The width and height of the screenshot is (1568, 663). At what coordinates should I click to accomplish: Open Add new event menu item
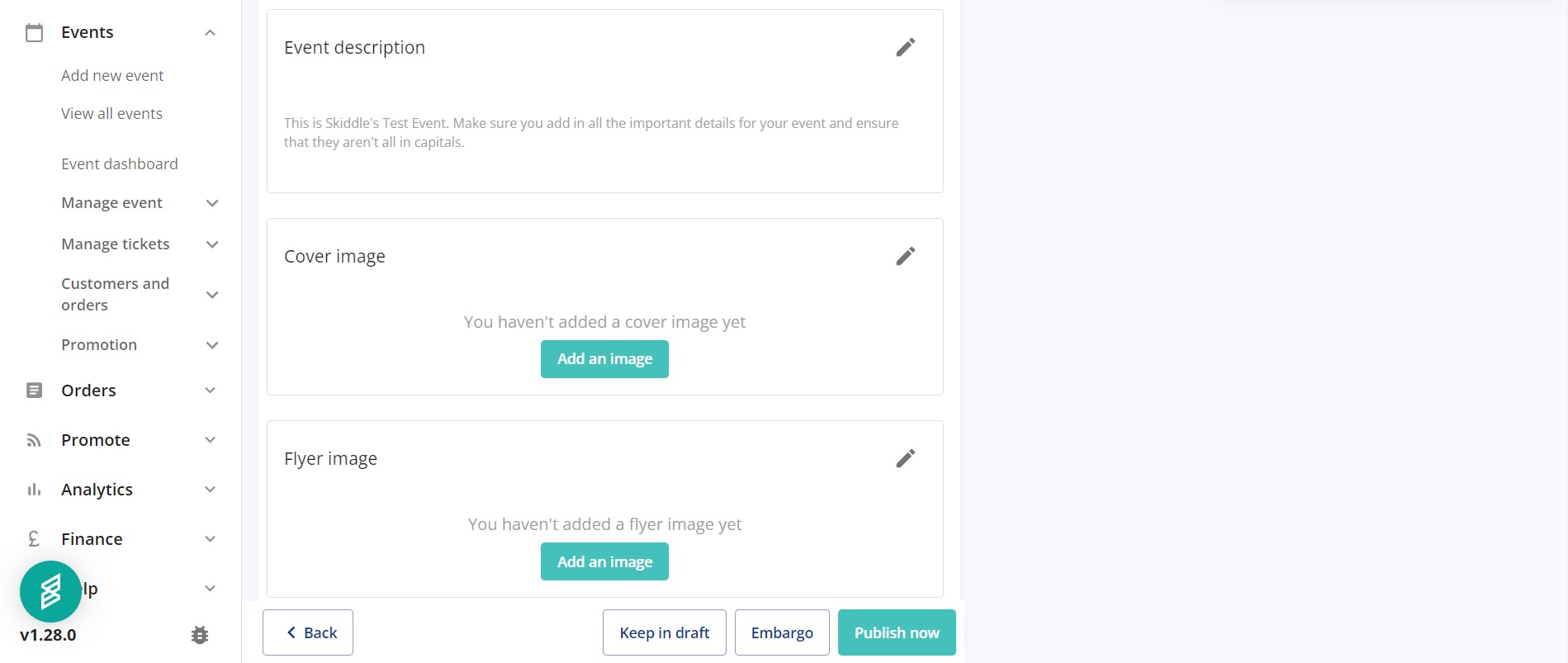click(112, 75)
